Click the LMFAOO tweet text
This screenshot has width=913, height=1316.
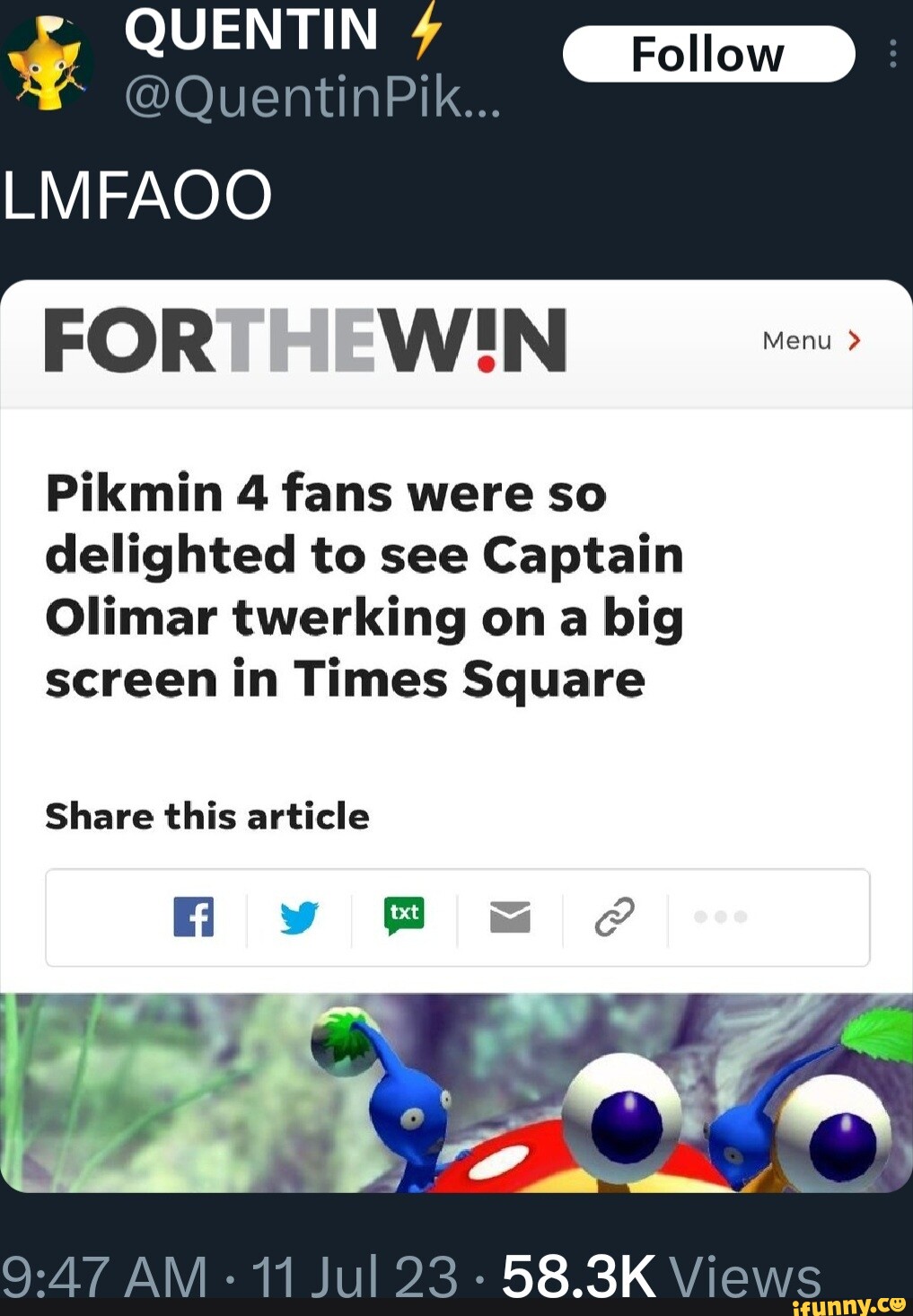pos(137,195)
